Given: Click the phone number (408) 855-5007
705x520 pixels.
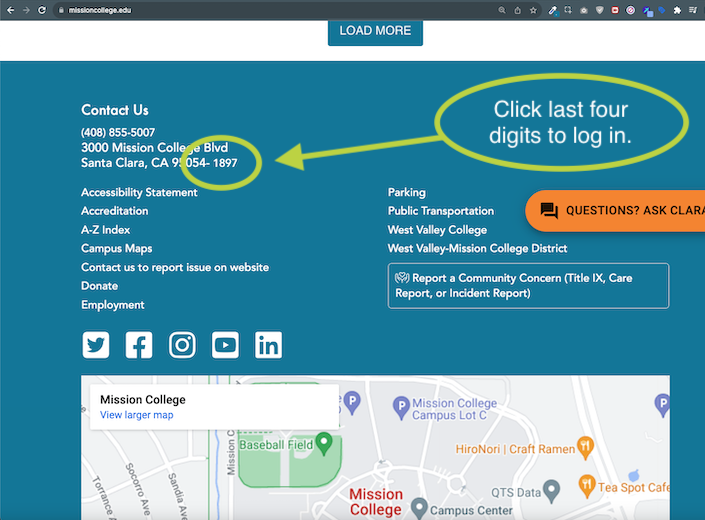Looking at the screenshot, I should coord(118,133).
